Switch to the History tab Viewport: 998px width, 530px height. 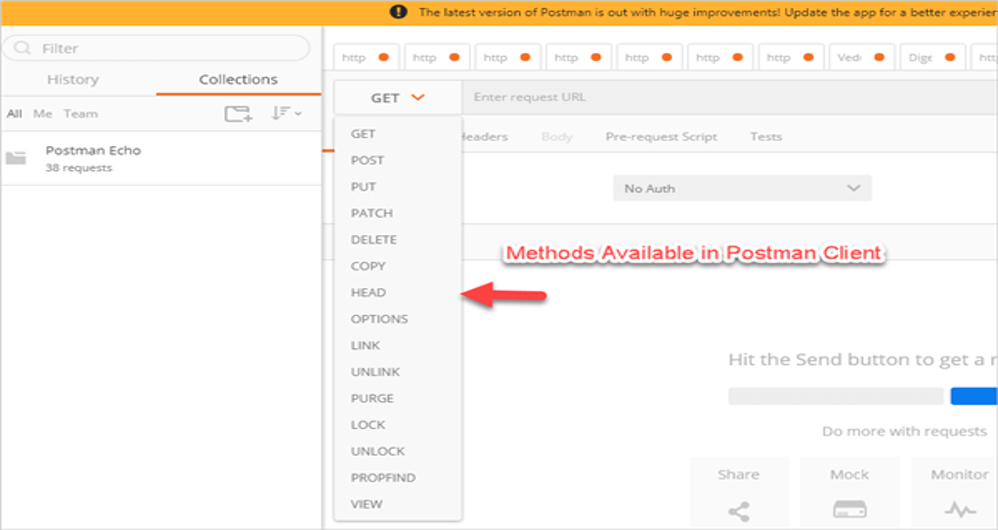(x=73, y=80)
